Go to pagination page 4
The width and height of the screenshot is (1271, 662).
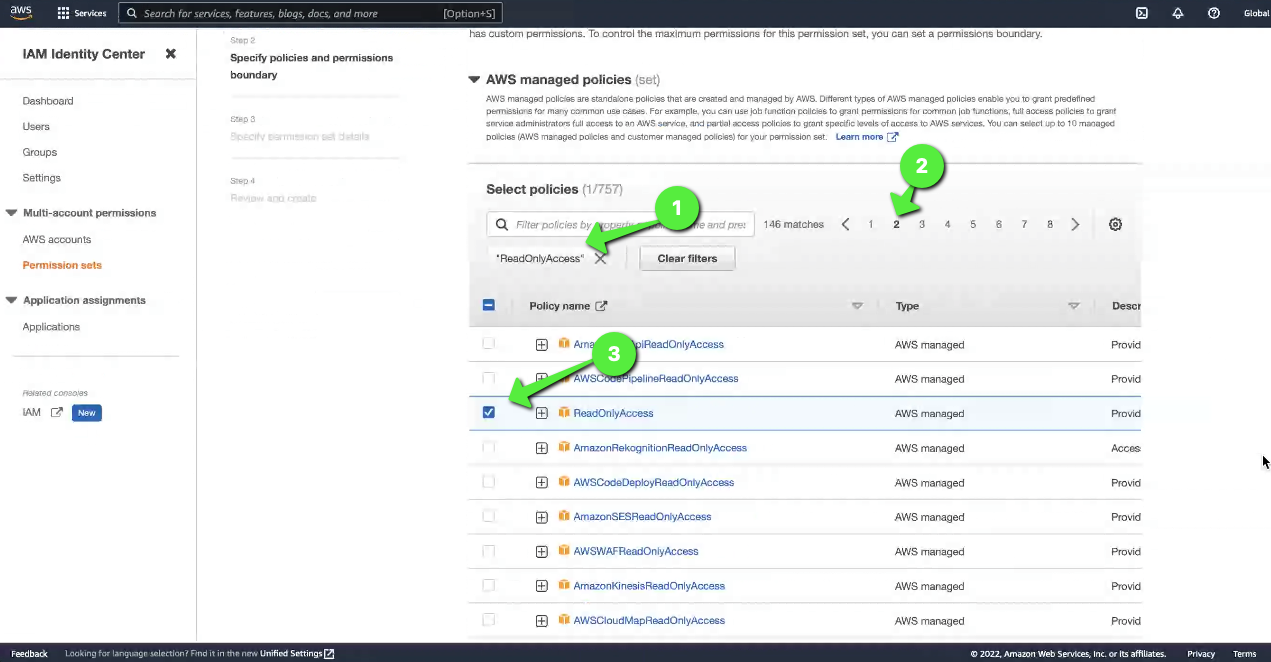(947, 224)
